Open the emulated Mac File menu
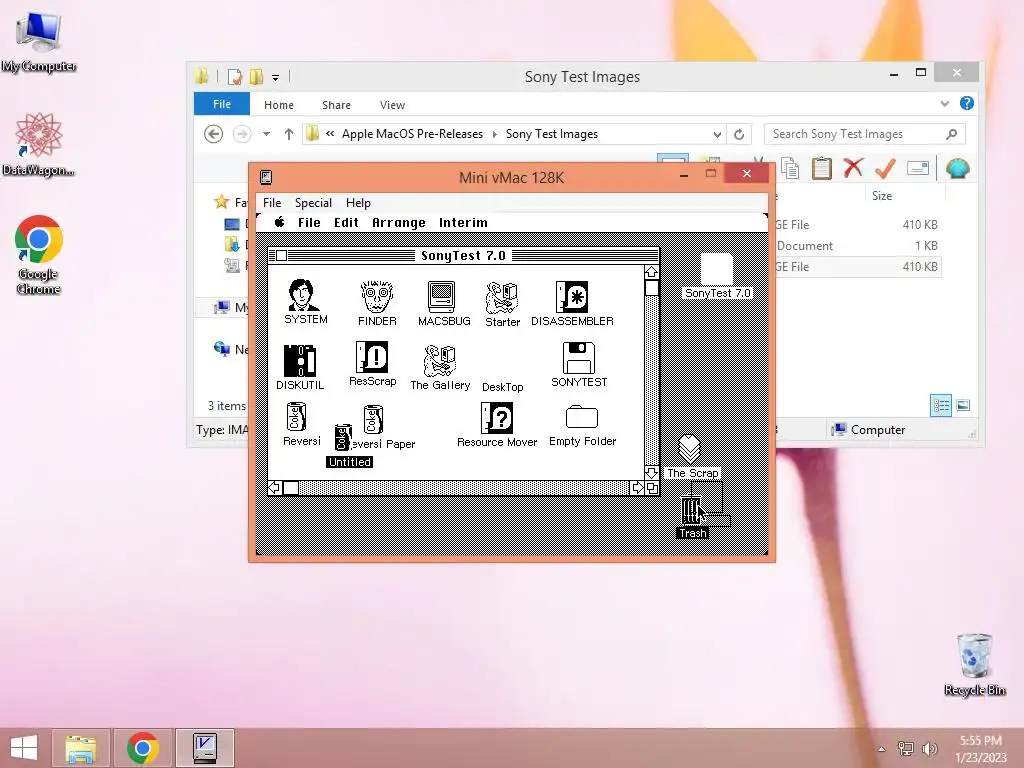This screenshot has width=1024, height=768. coord(309,223)
